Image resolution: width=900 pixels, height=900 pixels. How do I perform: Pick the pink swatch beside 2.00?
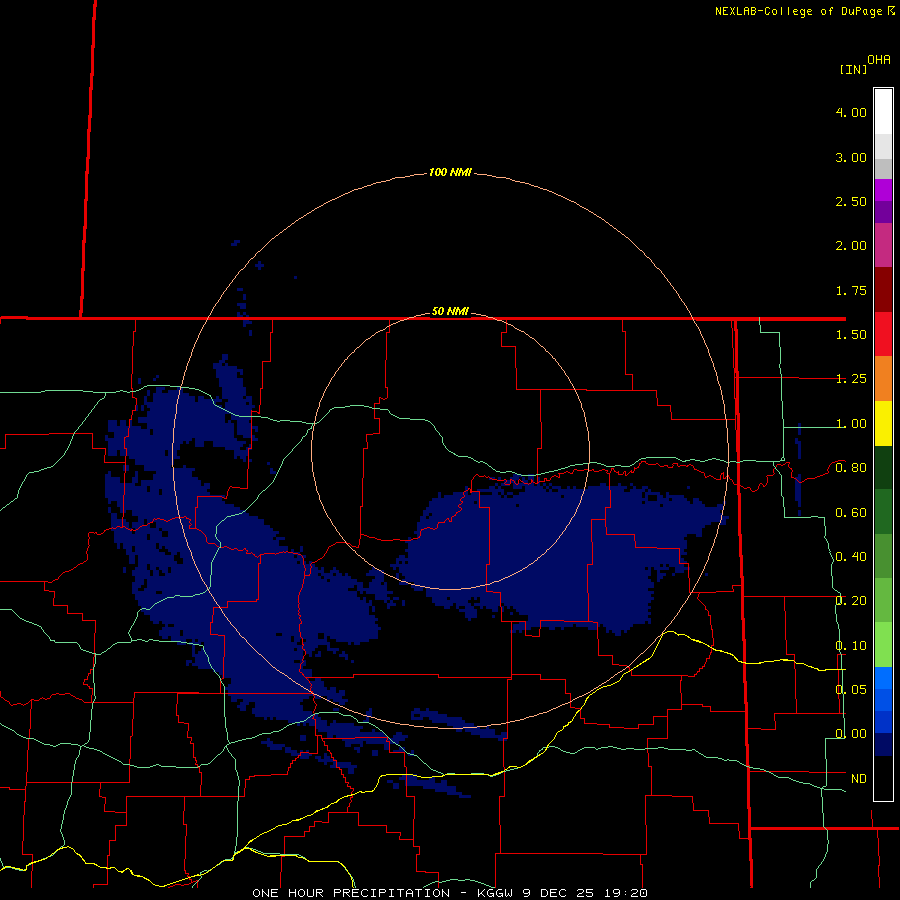coord(883,245)
